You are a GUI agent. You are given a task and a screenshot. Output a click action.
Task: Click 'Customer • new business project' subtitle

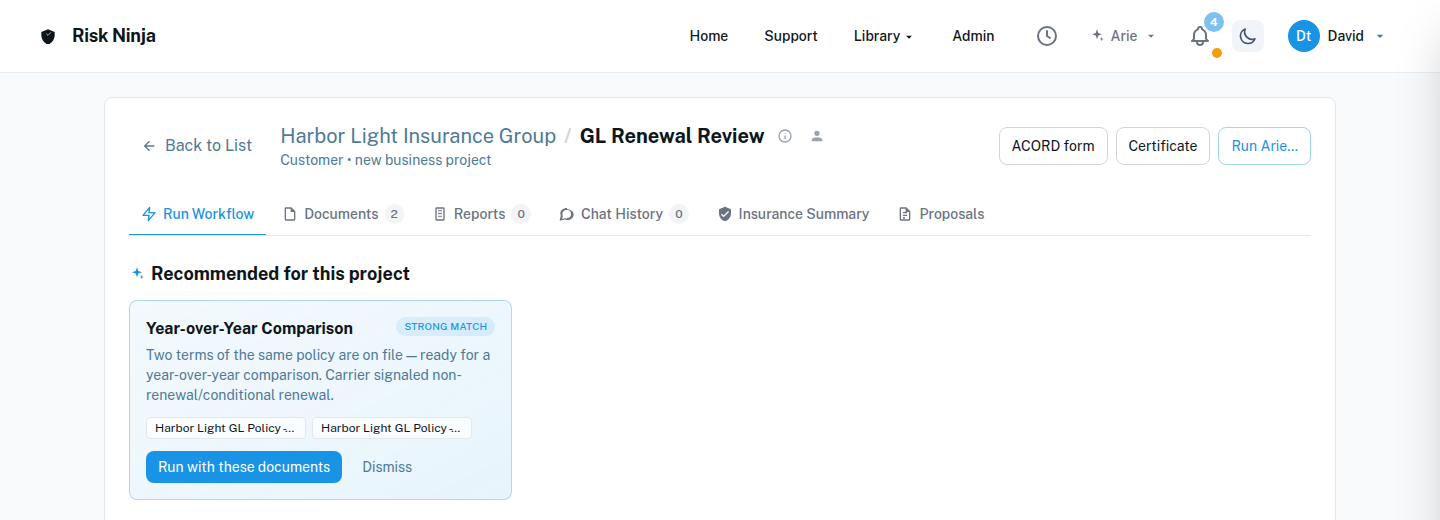click(386, 160)
